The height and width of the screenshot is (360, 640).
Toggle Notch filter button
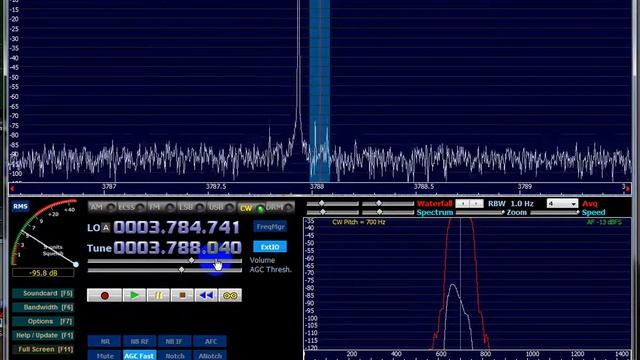coord(175,356)
